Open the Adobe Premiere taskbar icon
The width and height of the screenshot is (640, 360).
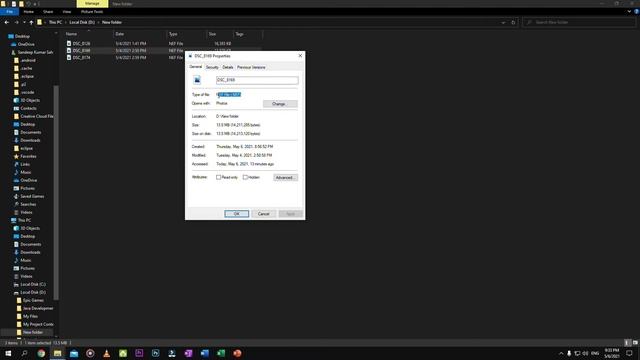pyautogui.click(x=139, y=353)
